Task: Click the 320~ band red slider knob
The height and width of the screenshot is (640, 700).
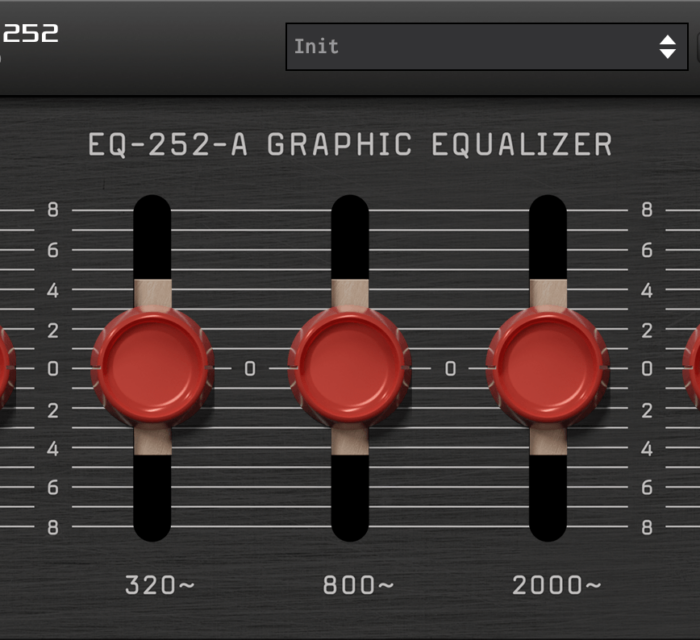Action: [152, 368]
